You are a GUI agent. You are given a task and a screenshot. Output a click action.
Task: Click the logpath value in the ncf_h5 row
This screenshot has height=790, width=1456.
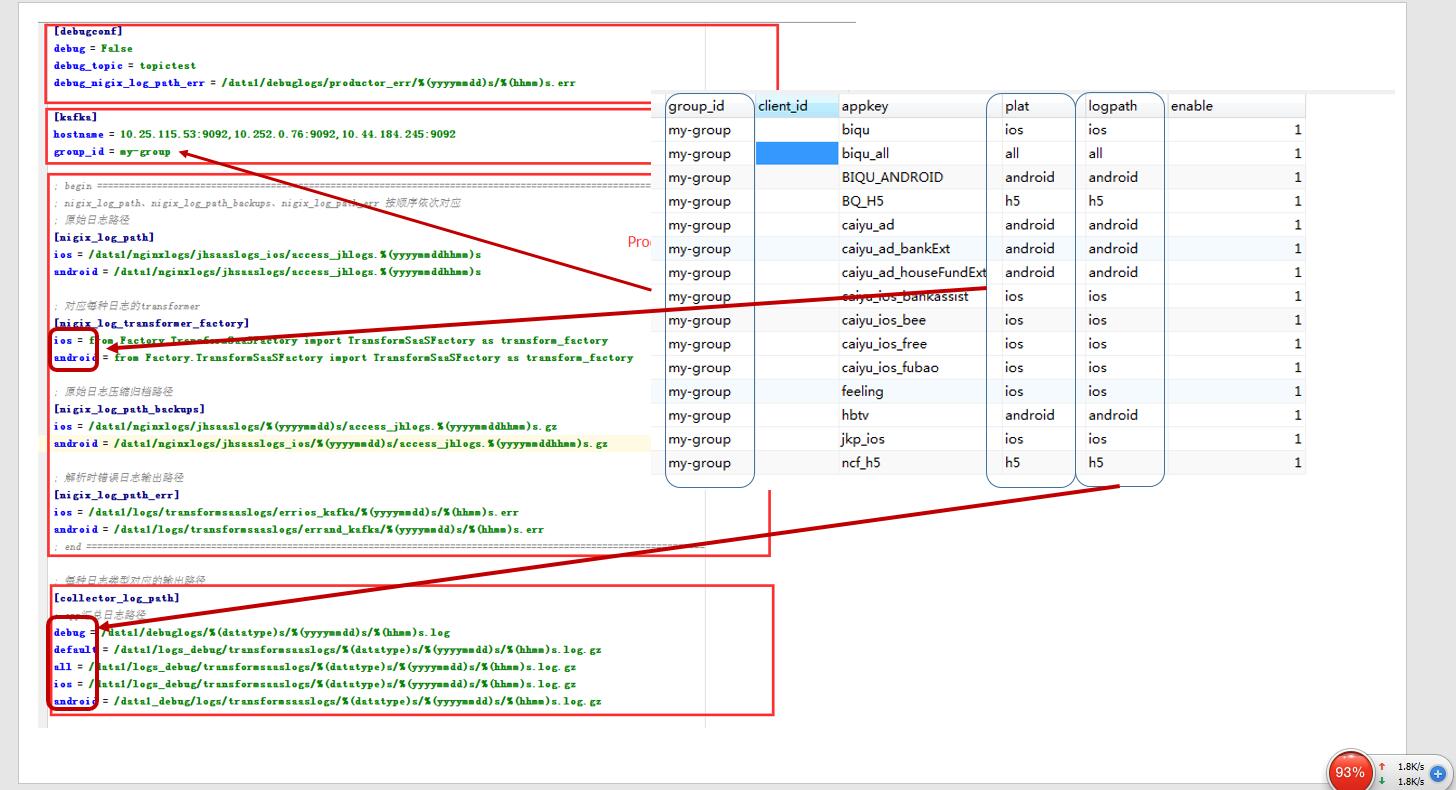coord(1096,463)
